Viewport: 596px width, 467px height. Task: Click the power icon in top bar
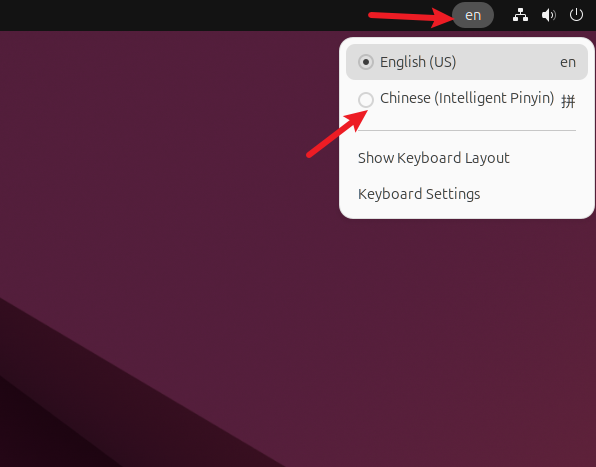pos(576,15)
